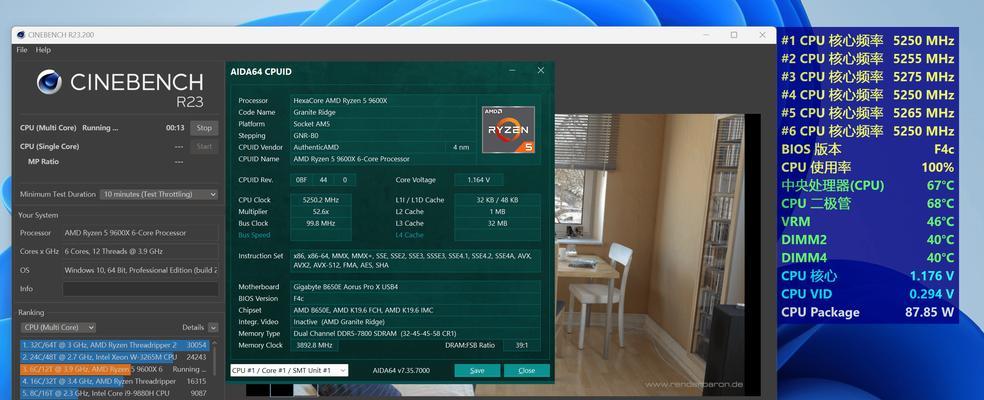Click the VRM 46°C sensor reading

(868, 222)
